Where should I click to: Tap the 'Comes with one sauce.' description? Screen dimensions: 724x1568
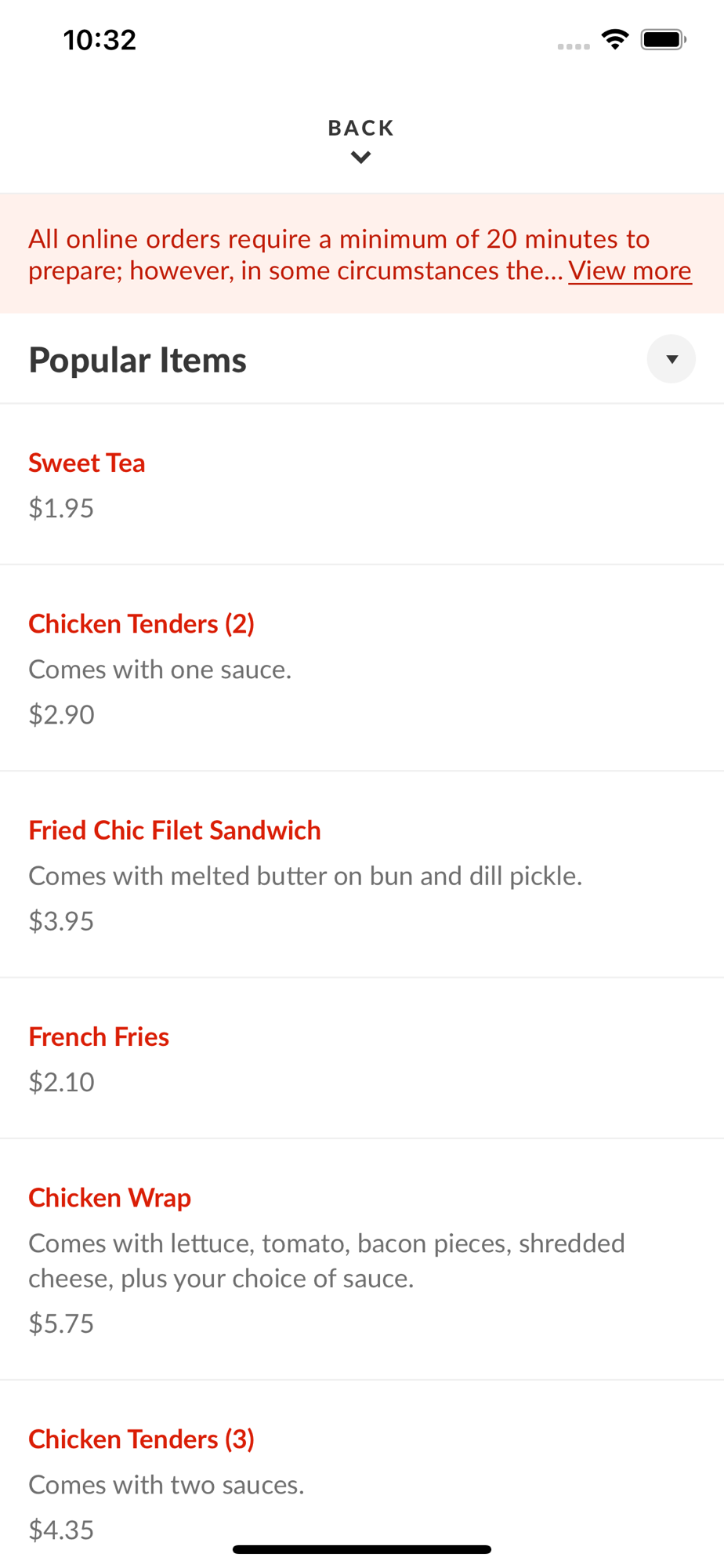point(160,670)
